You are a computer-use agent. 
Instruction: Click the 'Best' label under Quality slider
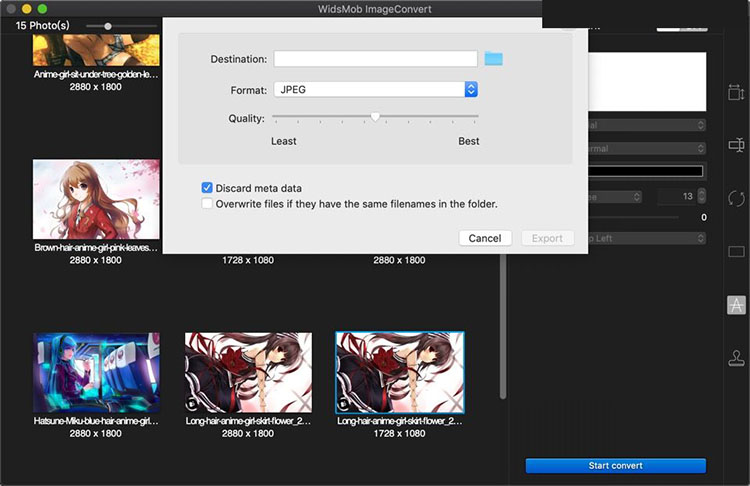(469, 142)
